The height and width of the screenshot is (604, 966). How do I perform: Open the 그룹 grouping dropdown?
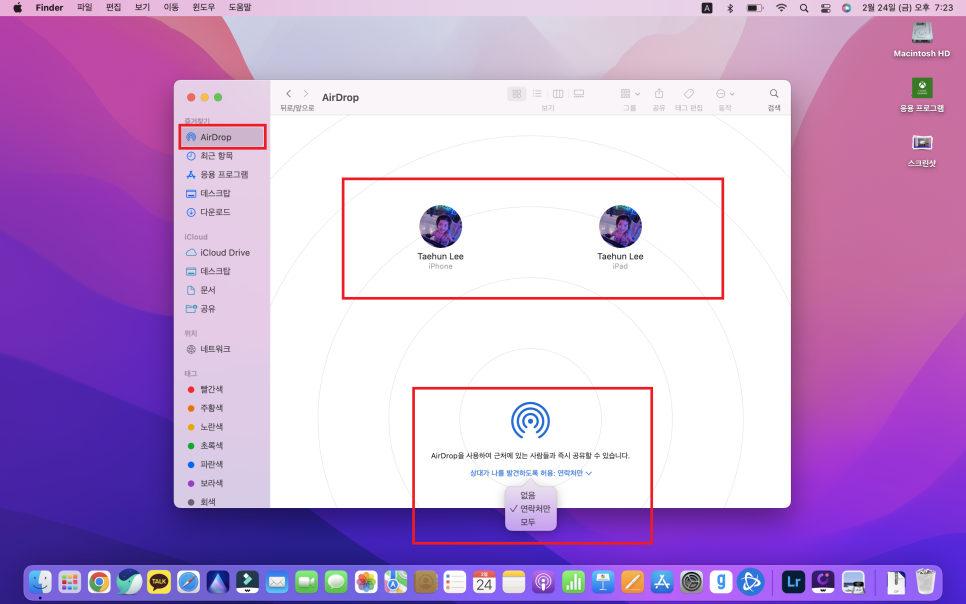click(630, 94)
